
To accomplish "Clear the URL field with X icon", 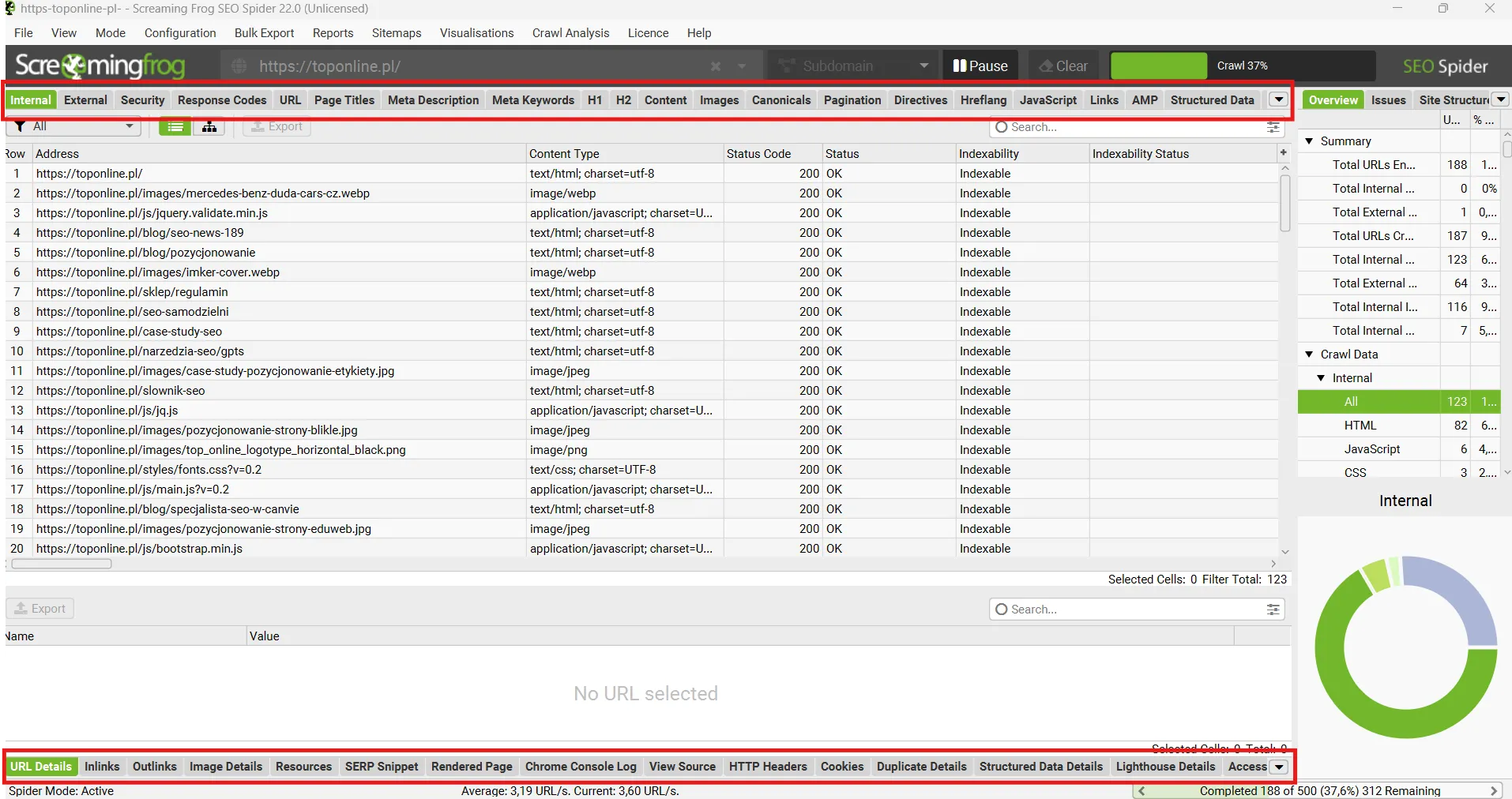I will (716, 66).
